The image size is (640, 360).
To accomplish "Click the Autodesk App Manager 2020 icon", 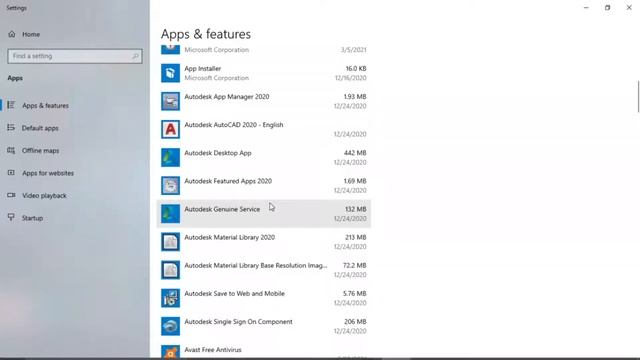I will (x=170, y=101).
